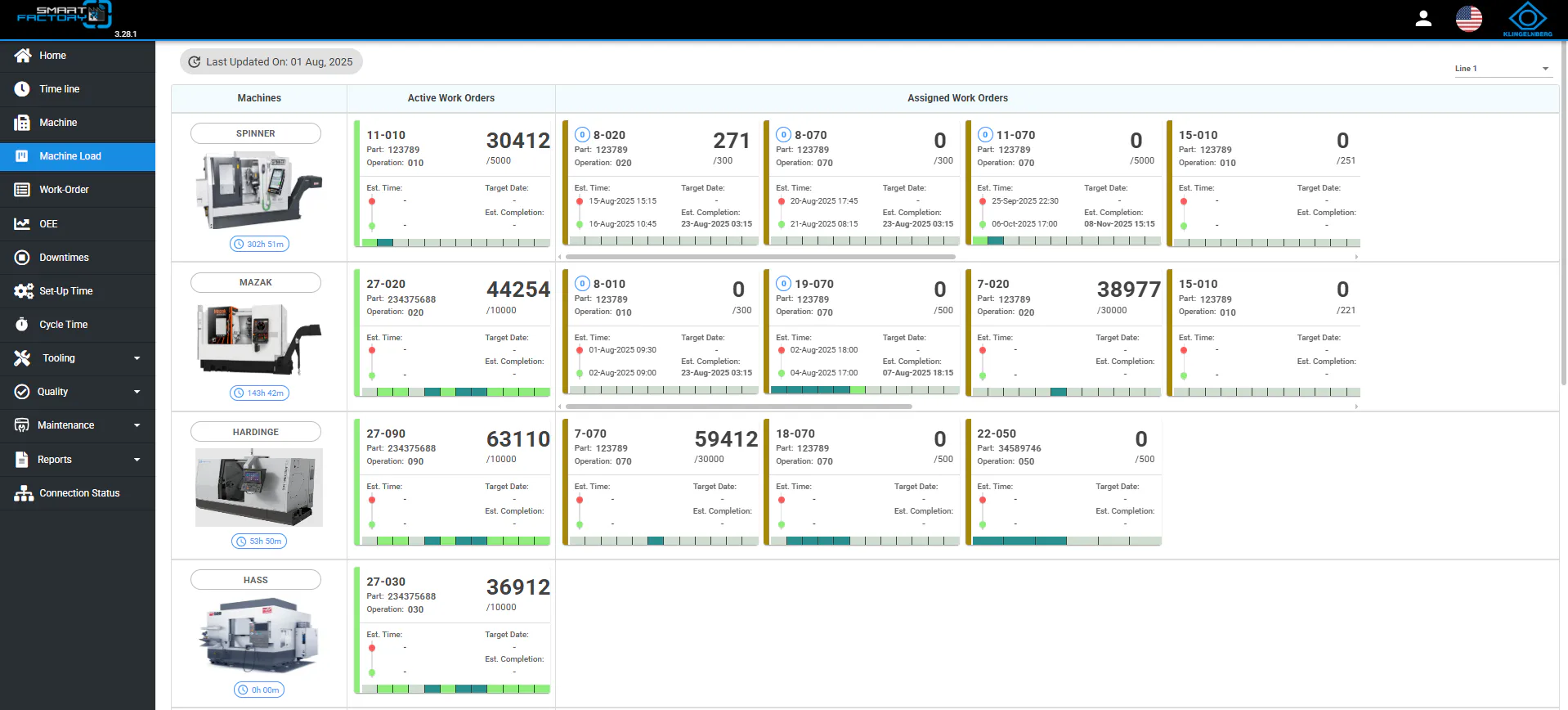
Task: Open Time line clock icon
Action: coord(22,89)
